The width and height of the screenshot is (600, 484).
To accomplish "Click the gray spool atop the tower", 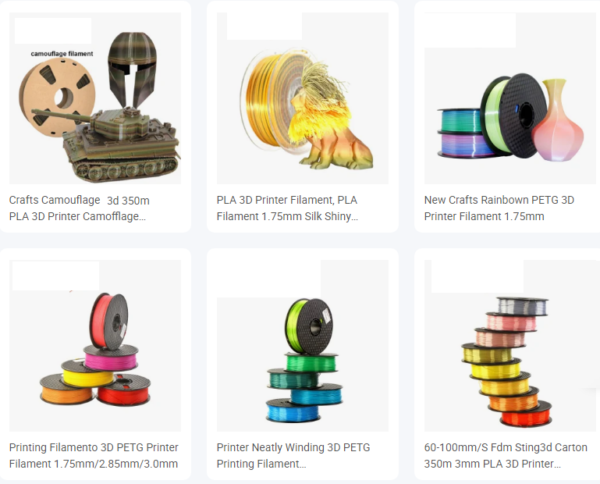I will tap(523, 306).
